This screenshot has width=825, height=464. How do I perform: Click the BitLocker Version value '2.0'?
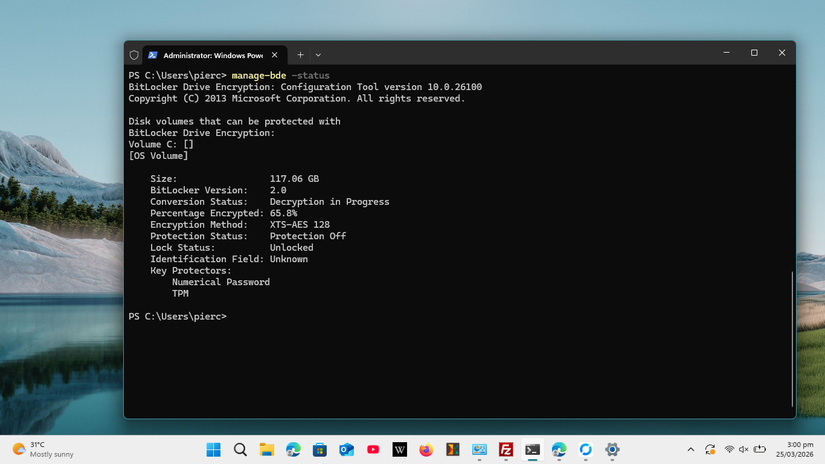click(278, 190)
